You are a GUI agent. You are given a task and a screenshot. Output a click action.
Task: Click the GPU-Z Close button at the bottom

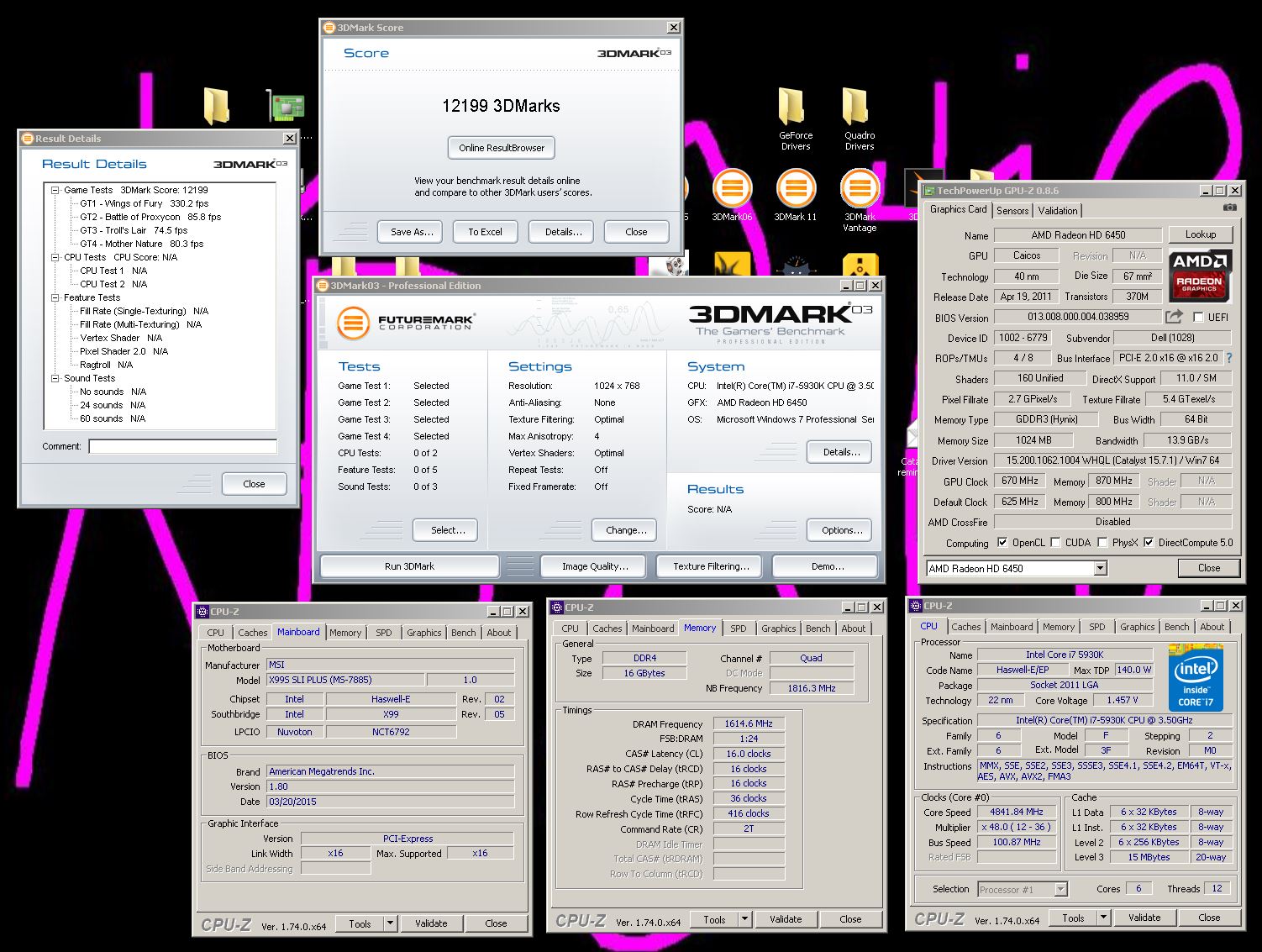(x=1208, y=568)
